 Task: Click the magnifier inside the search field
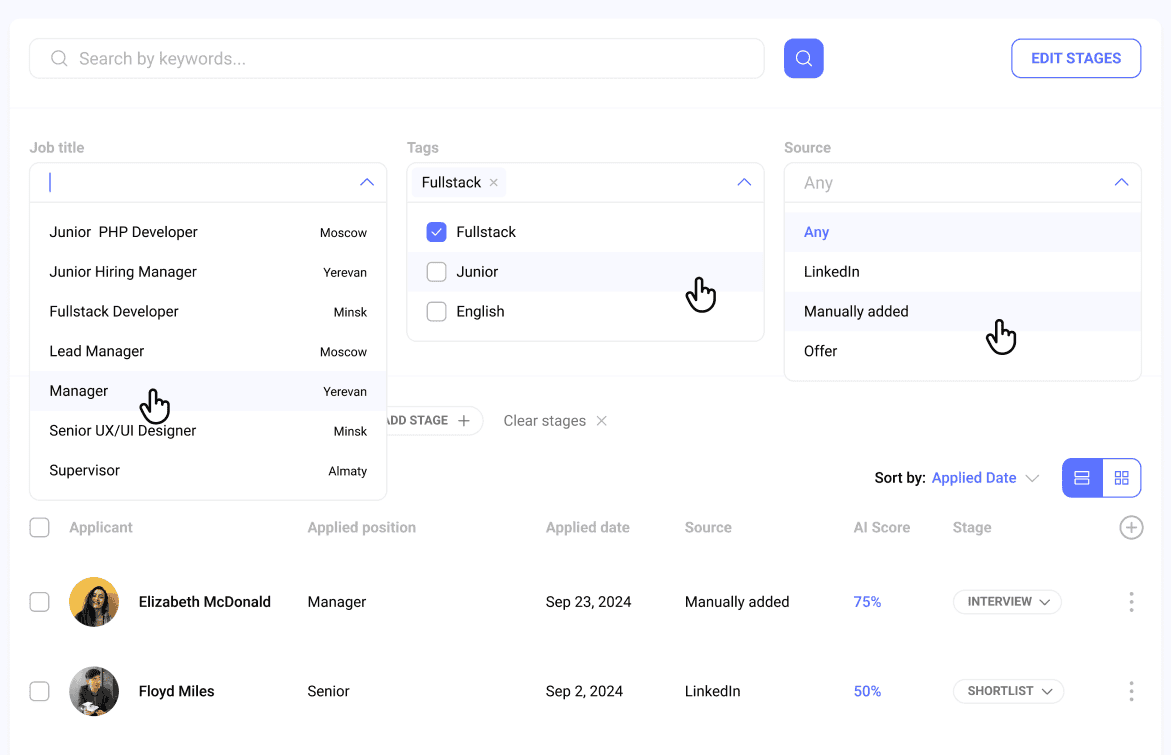coord(59,58)
